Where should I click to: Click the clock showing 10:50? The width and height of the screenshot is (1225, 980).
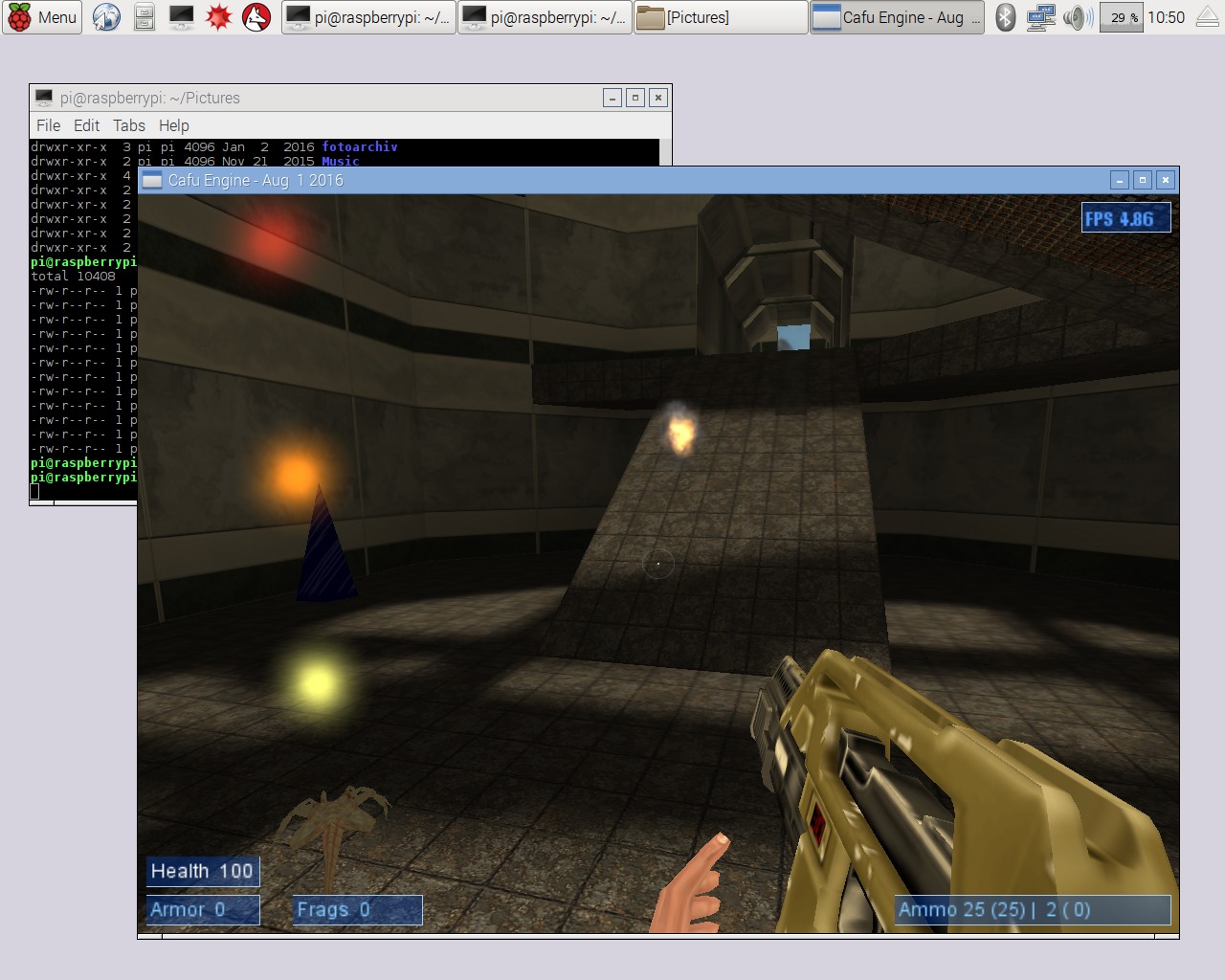tap(1166, 17)
